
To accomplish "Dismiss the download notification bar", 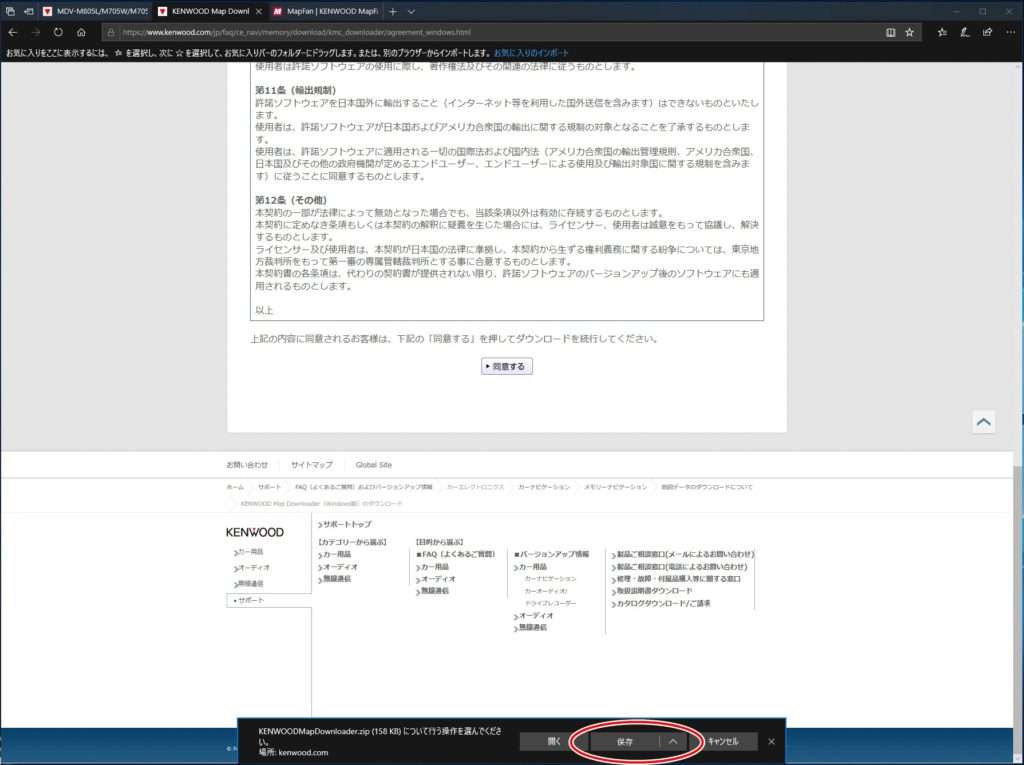I will [x=771, y=741].
